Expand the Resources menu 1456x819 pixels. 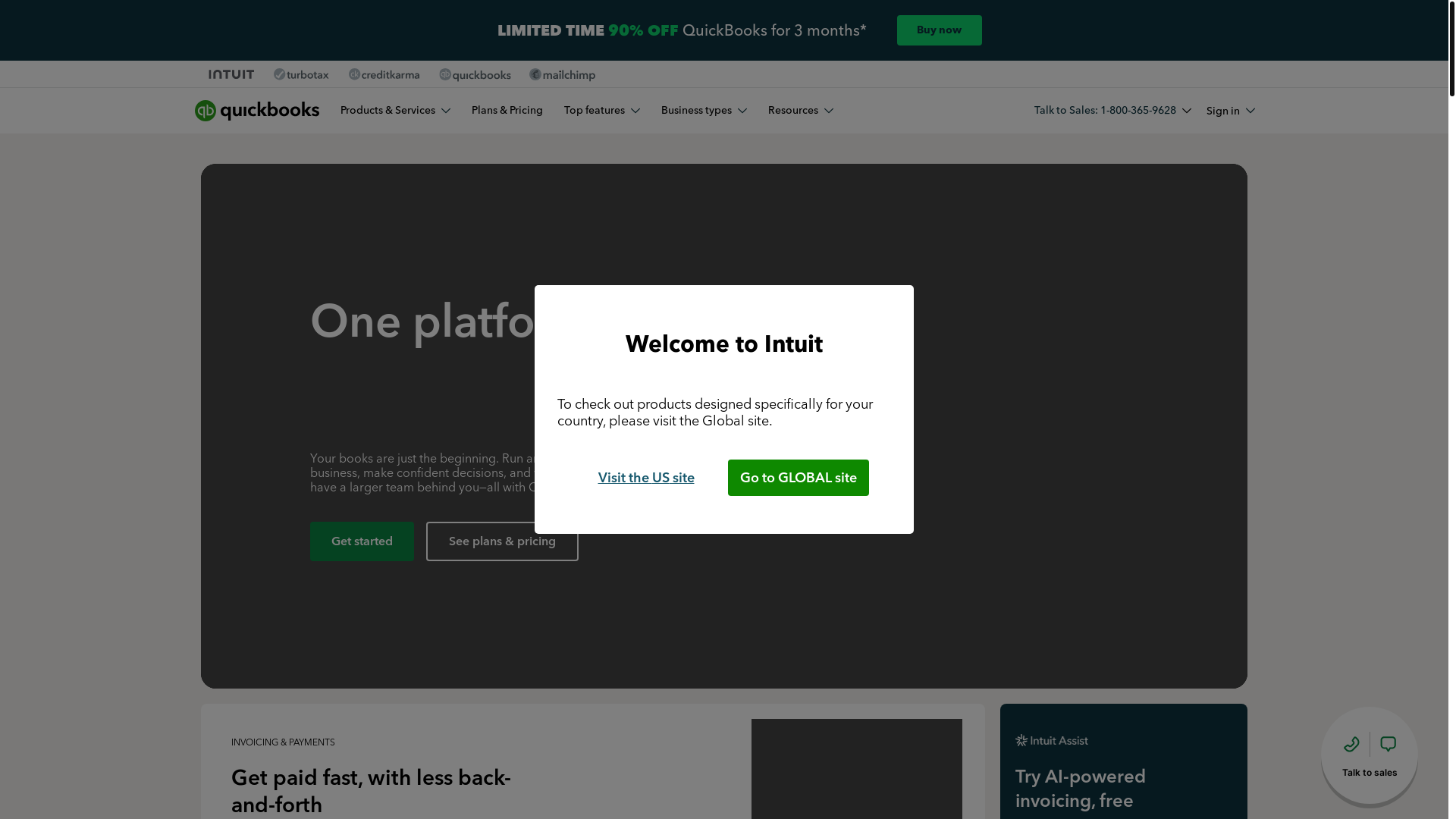tap(801, 111)
